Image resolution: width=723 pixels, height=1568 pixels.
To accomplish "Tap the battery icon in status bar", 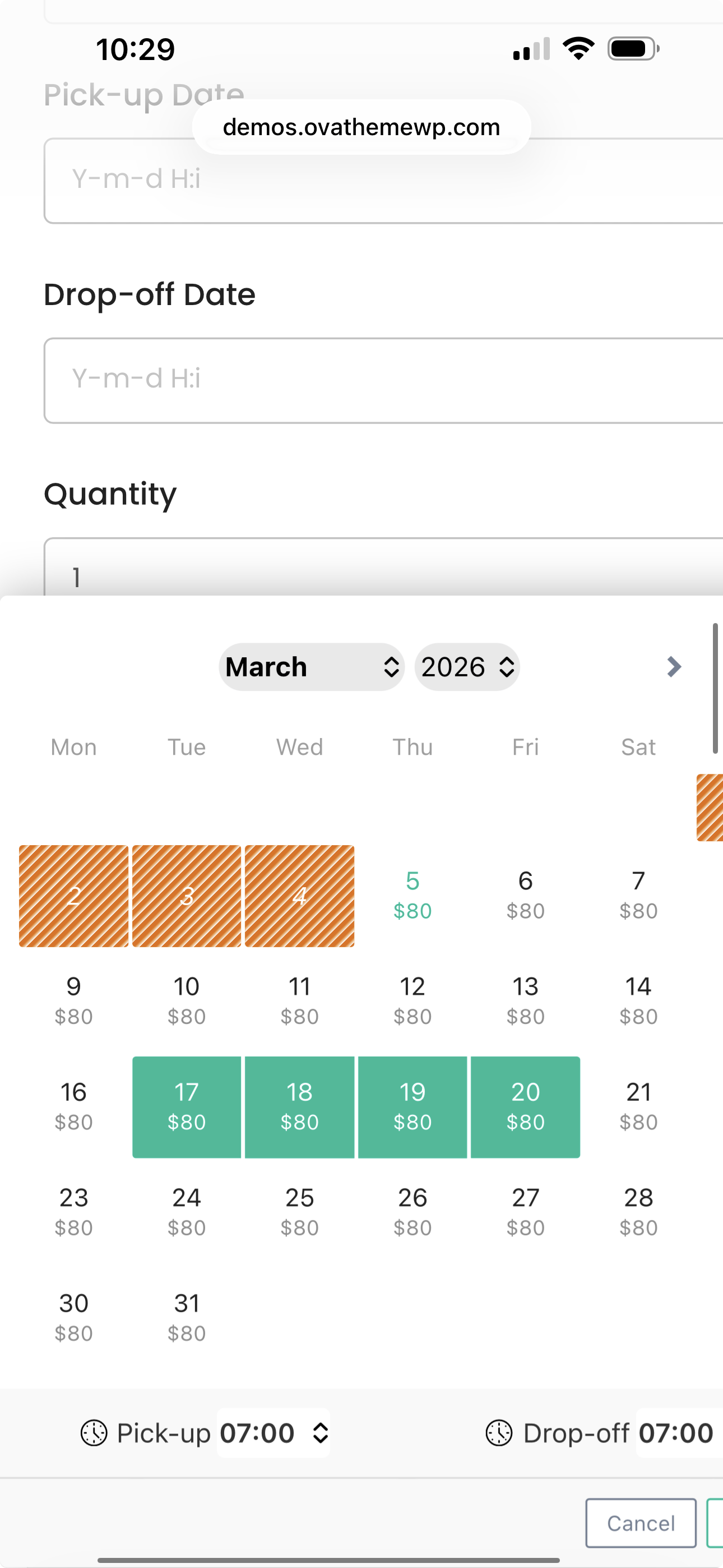I will click(633, 49).
